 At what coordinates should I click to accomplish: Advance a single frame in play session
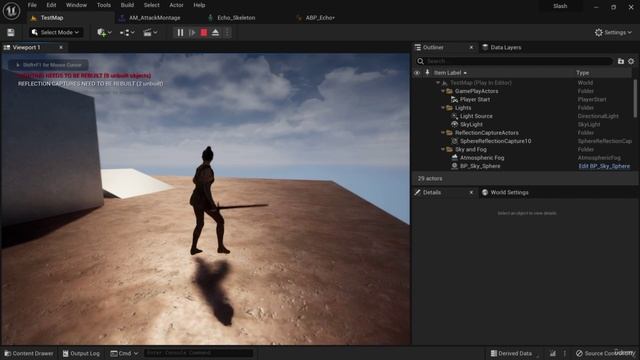[192, 33]
